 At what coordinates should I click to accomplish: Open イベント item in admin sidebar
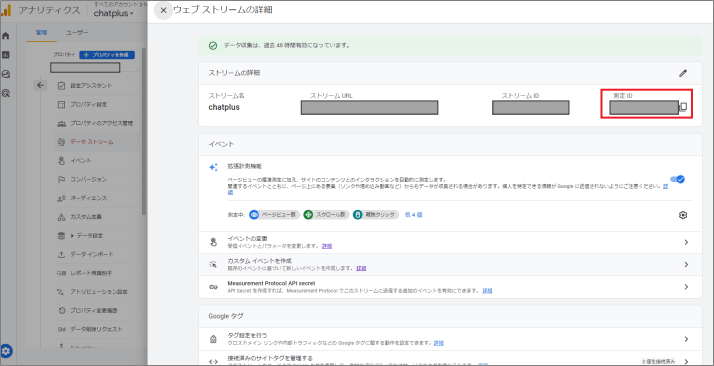pos(96,161)
